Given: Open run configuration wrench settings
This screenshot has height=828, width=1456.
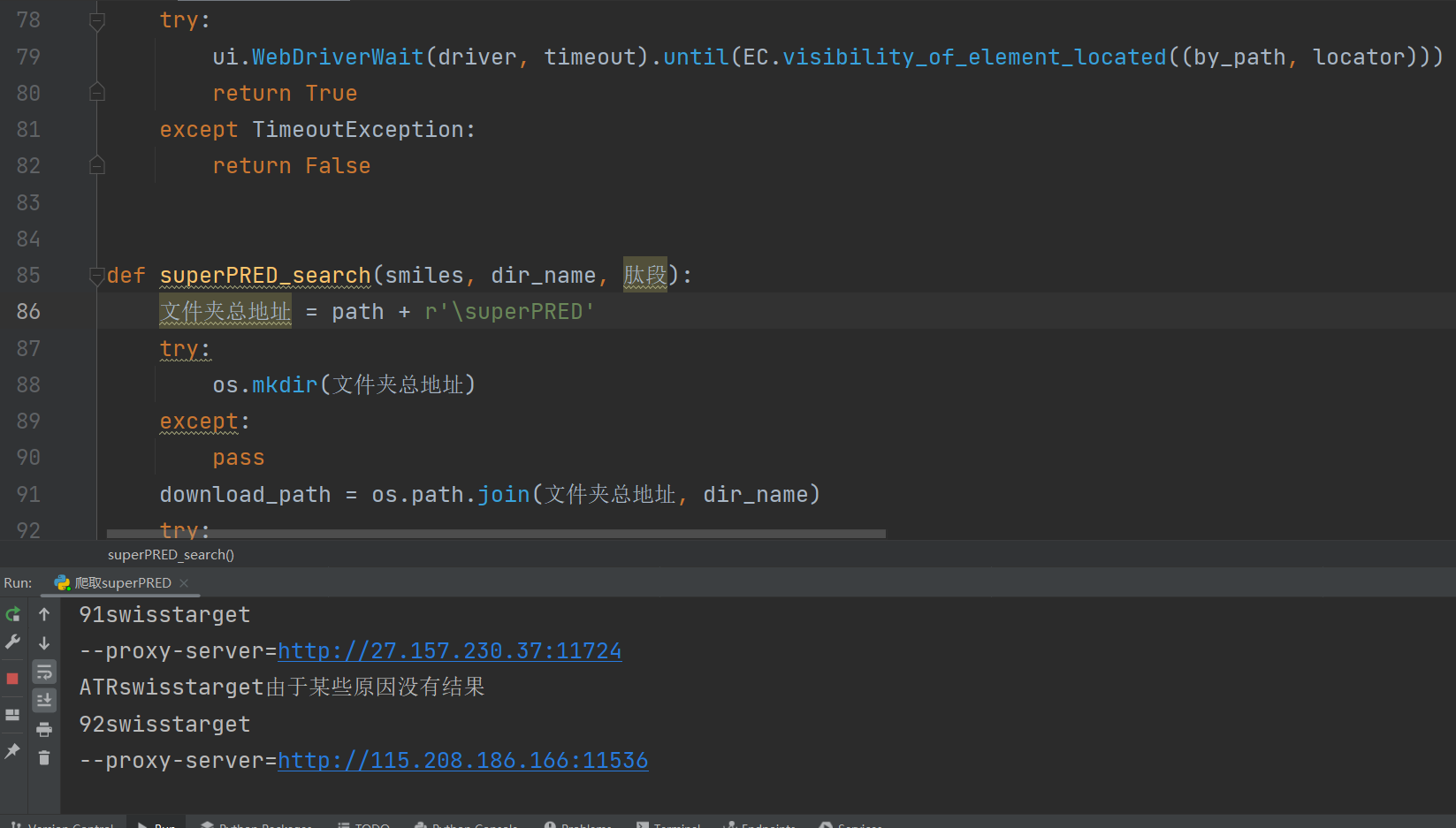Looking at the screenshot, I should point(12,642).
